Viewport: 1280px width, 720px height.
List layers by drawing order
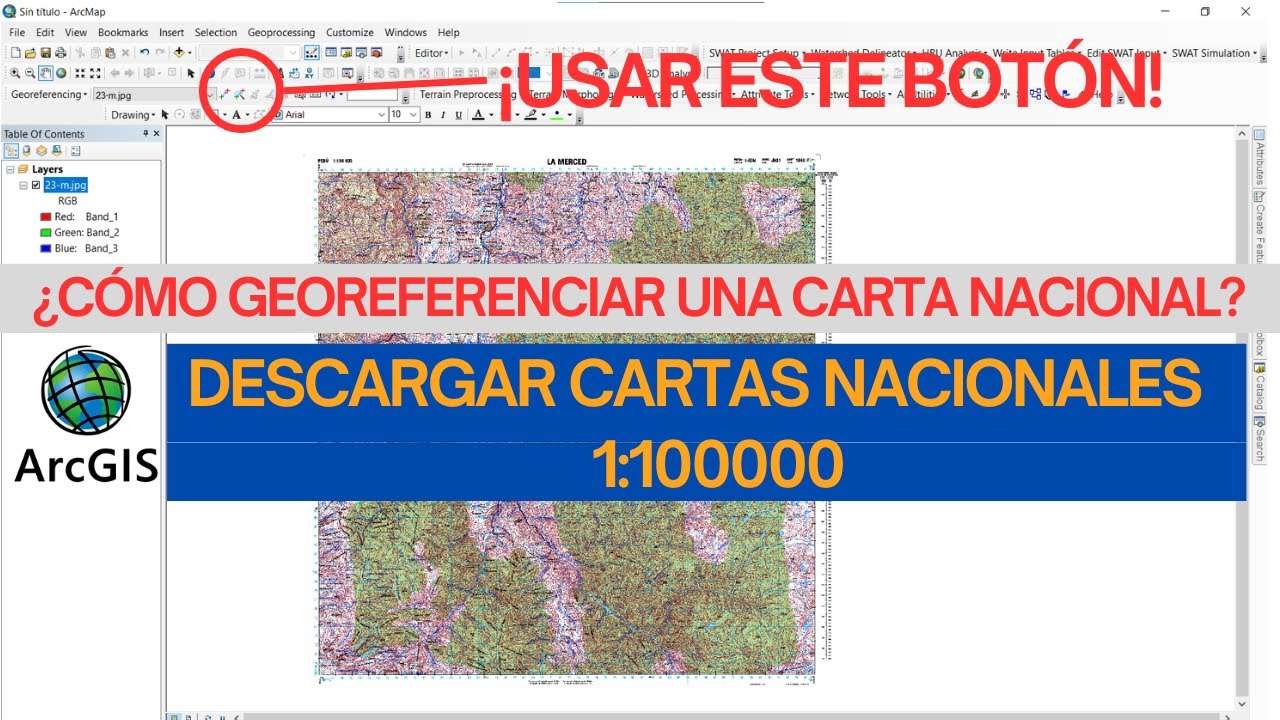[x=11, y=151]
